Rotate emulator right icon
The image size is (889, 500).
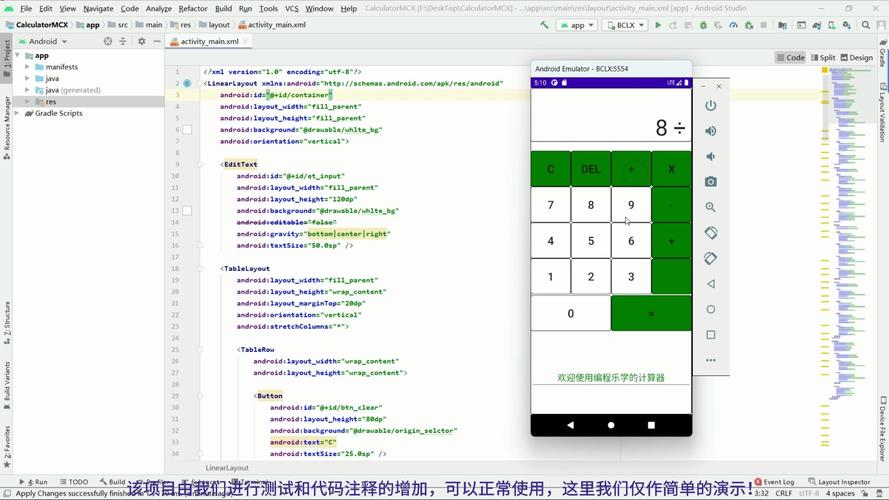point(710,259)
